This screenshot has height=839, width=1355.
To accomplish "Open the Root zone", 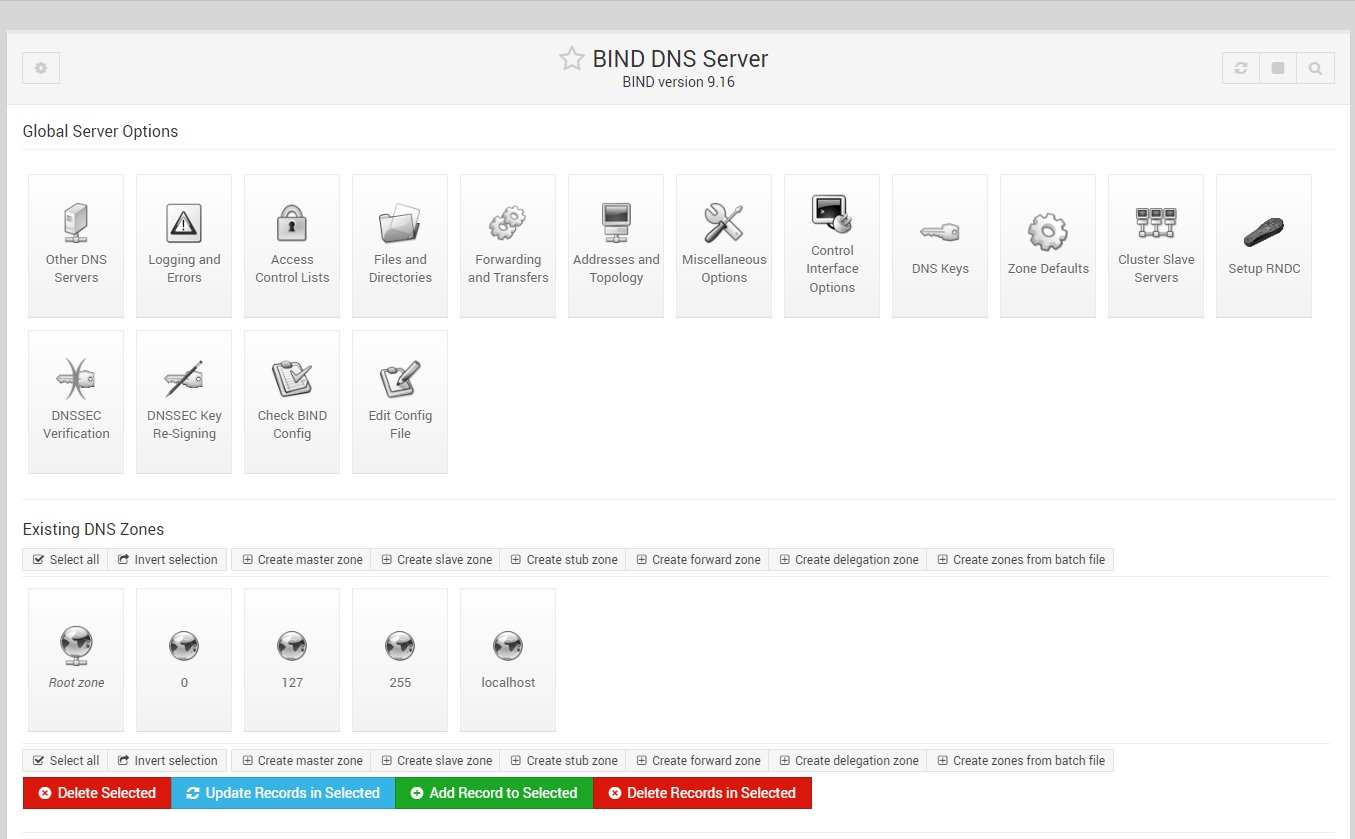I will pos(76,659).
